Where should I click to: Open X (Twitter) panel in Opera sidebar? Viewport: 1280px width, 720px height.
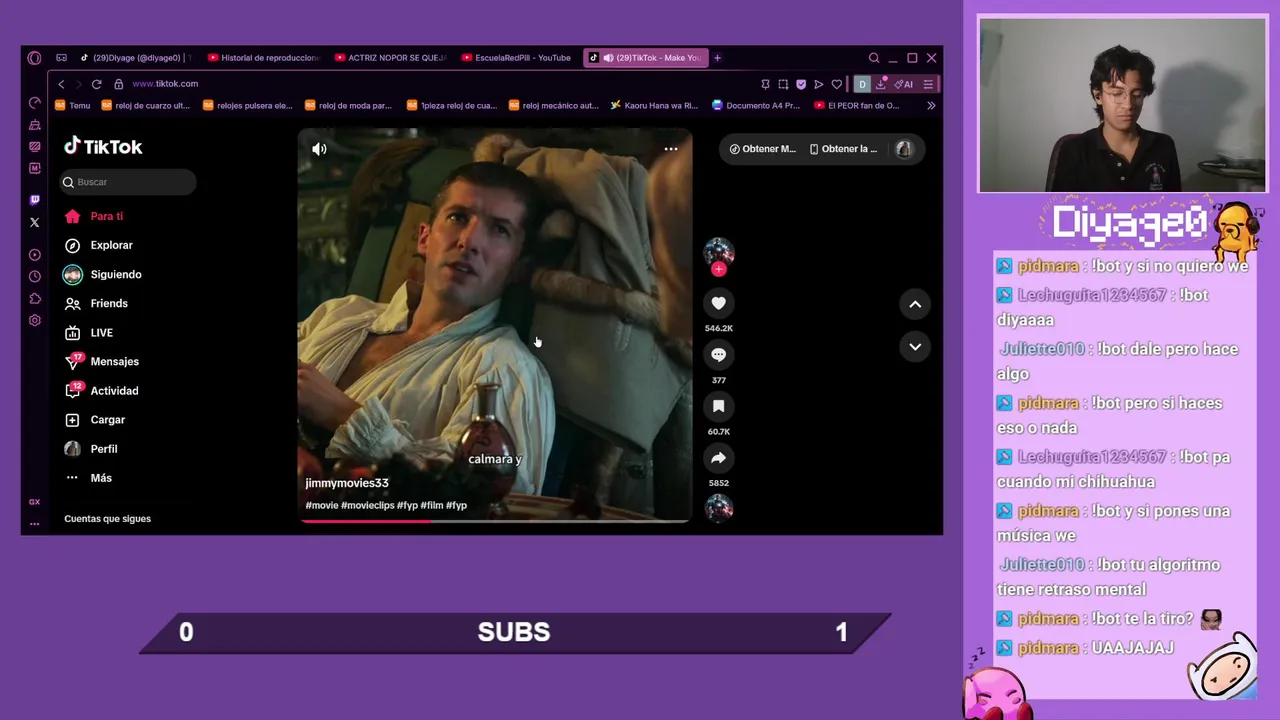coord(34,222)
